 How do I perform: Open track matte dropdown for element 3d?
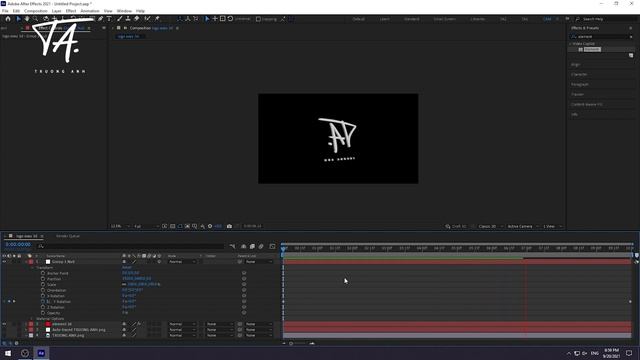219,324
